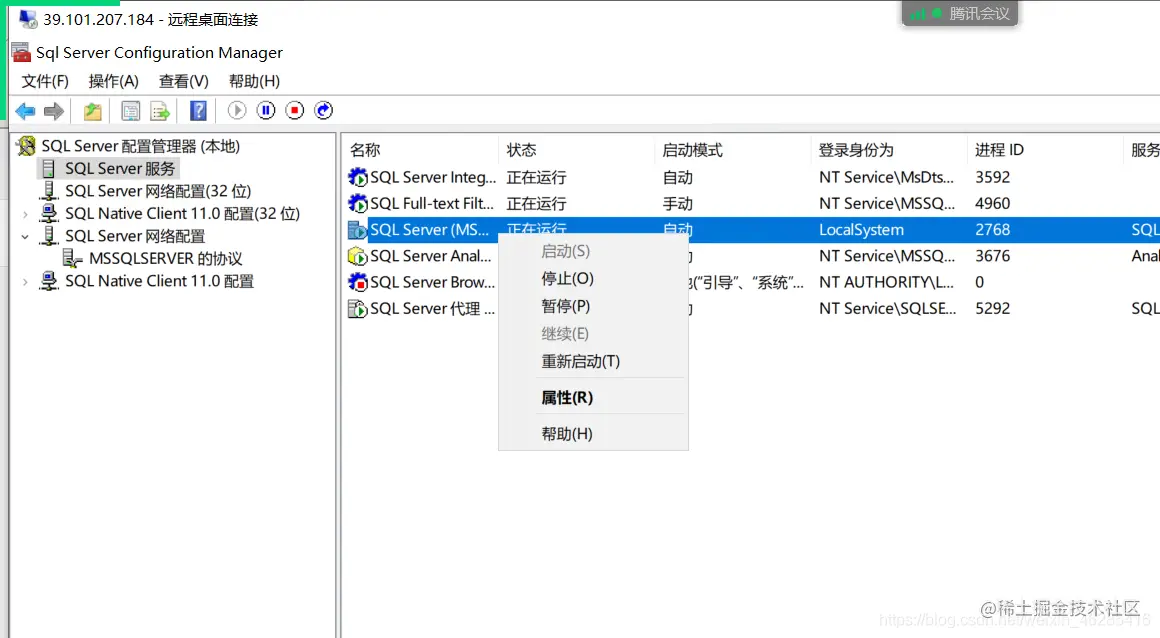
Task: Choose 属性(R) in the context menu
Action: (593, 398)
